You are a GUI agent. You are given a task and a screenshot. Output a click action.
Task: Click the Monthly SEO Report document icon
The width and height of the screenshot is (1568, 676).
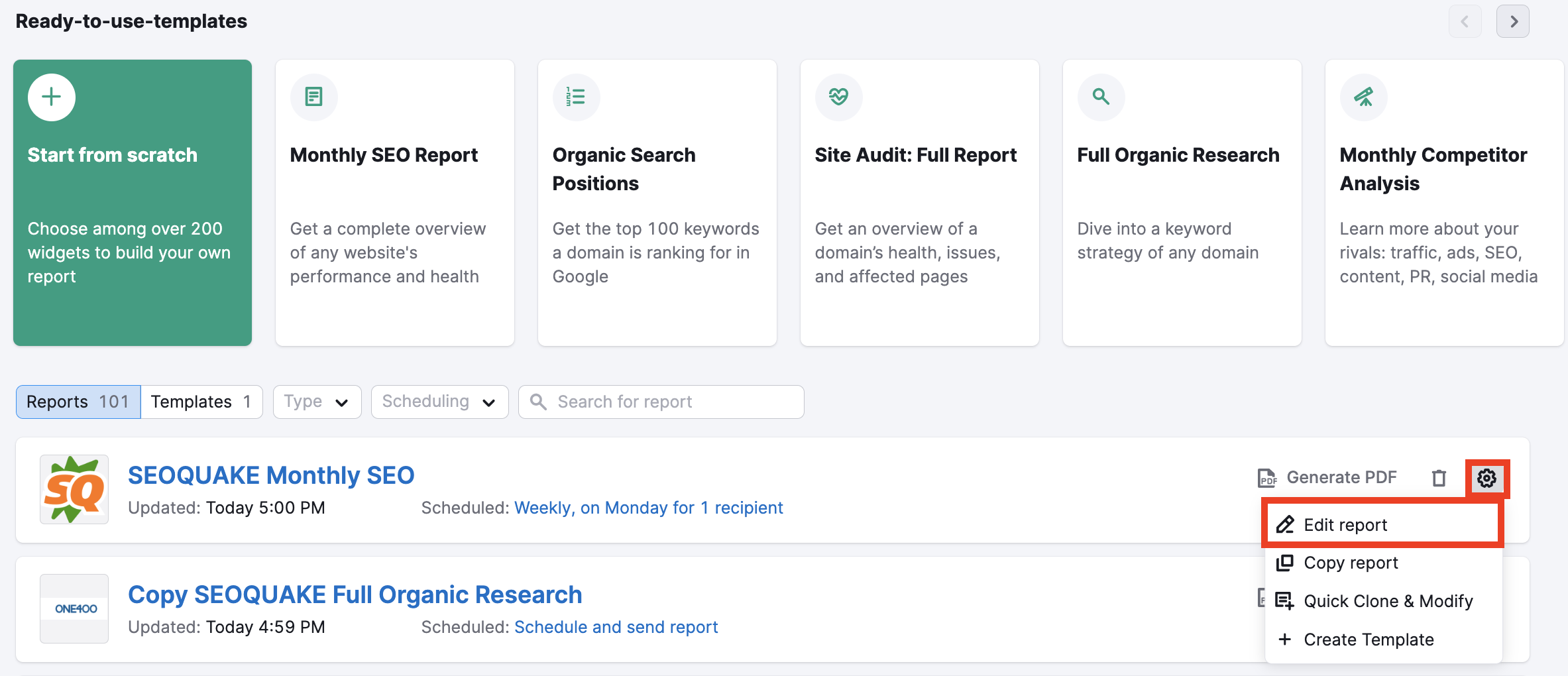[x=314, y=97]
